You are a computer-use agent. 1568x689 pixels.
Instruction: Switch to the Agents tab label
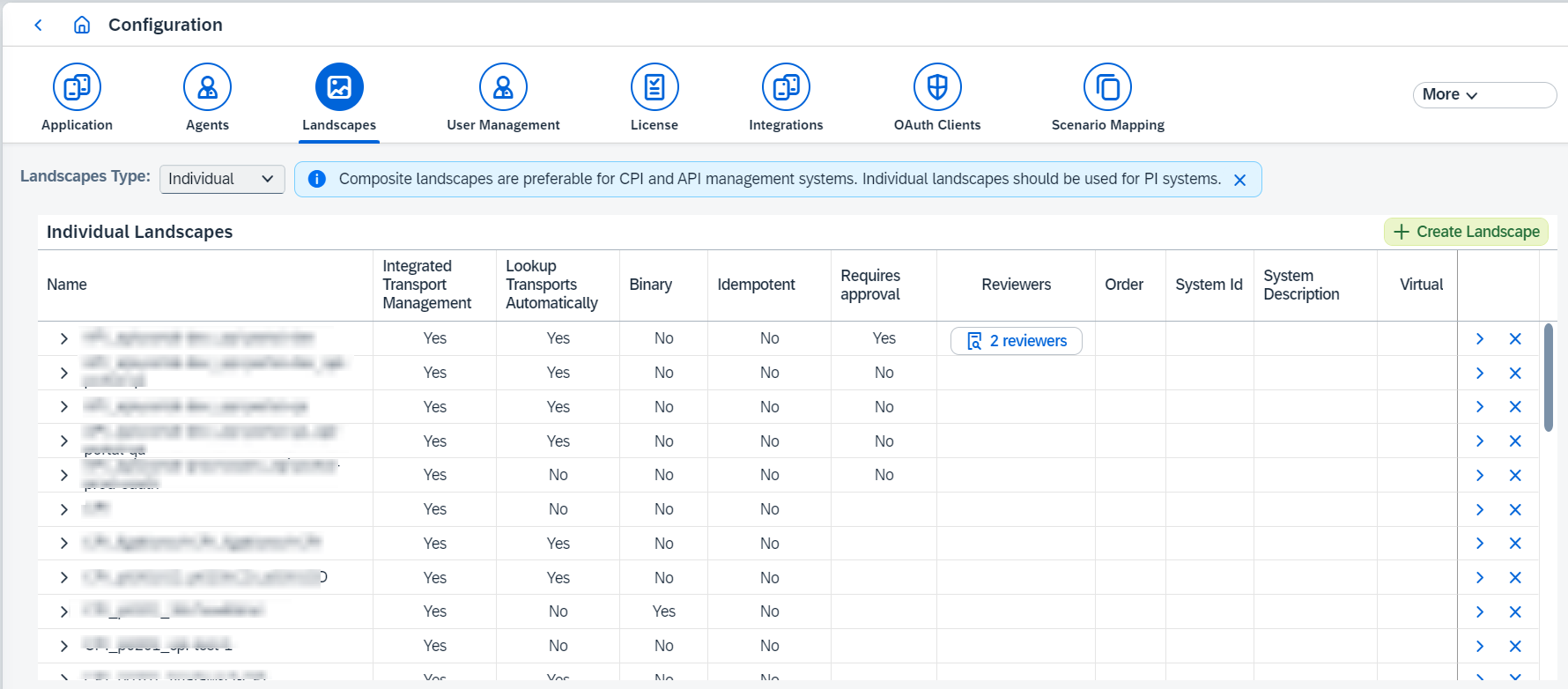tap(207, 125)
